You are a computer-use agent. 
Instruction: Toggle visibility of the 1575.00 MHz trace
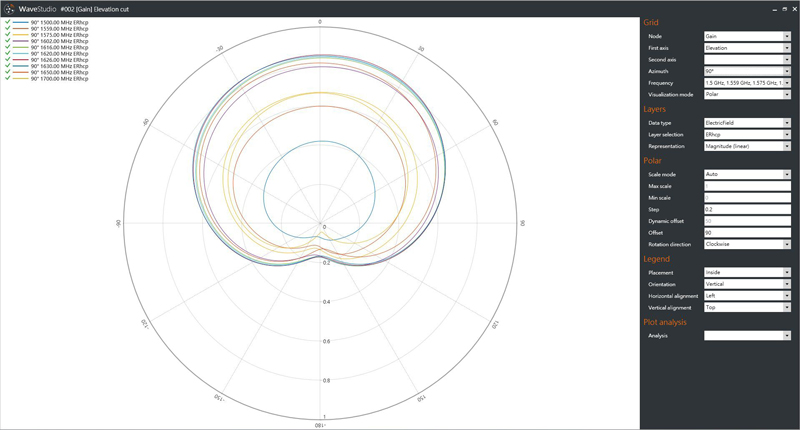click(x=7, y=35)
